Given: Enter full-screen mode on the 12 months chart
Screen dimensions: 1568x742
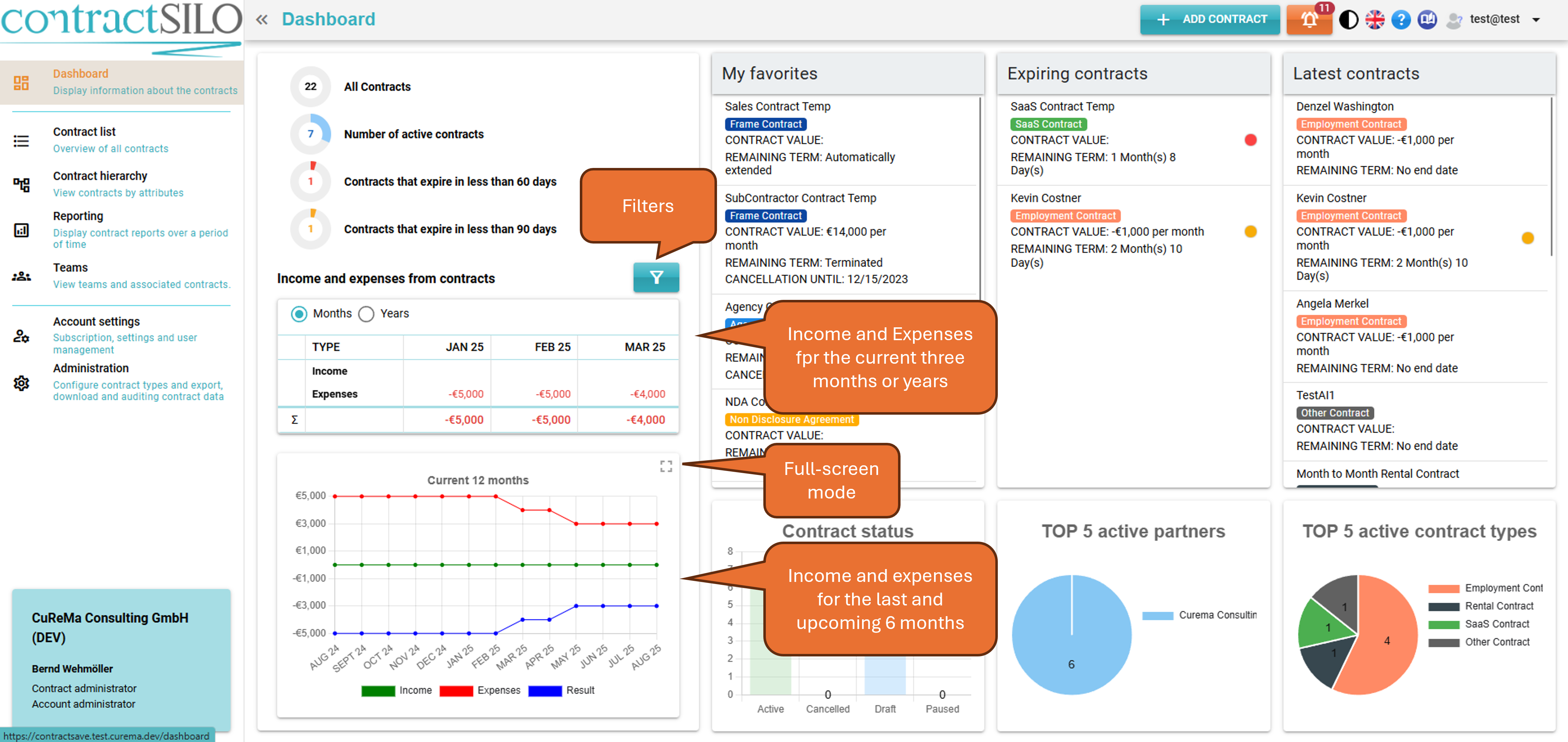Looking at the screenshot, I should pos(666,466).
